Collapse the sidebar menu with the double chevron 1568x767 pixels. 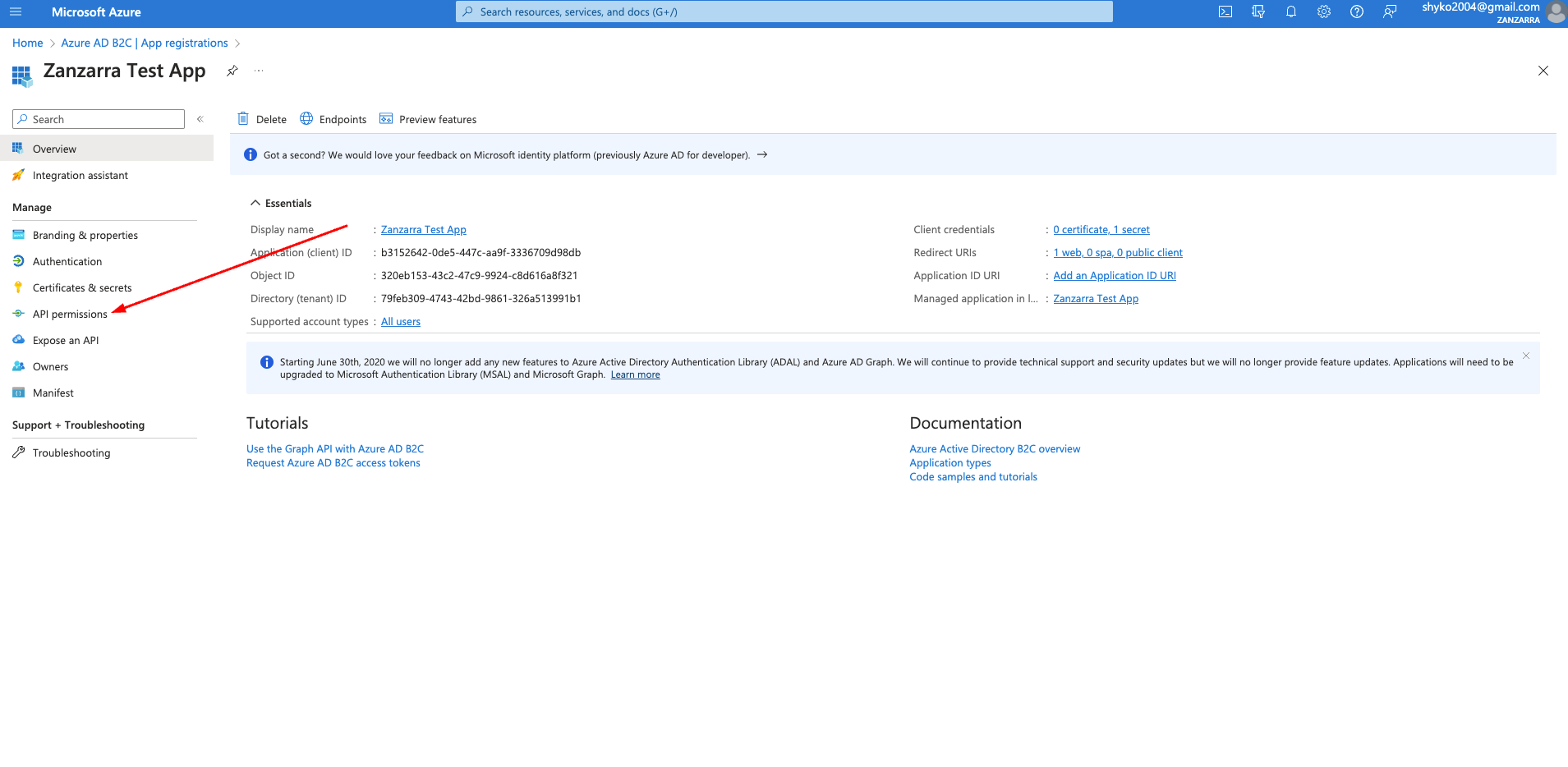point(200,119)
